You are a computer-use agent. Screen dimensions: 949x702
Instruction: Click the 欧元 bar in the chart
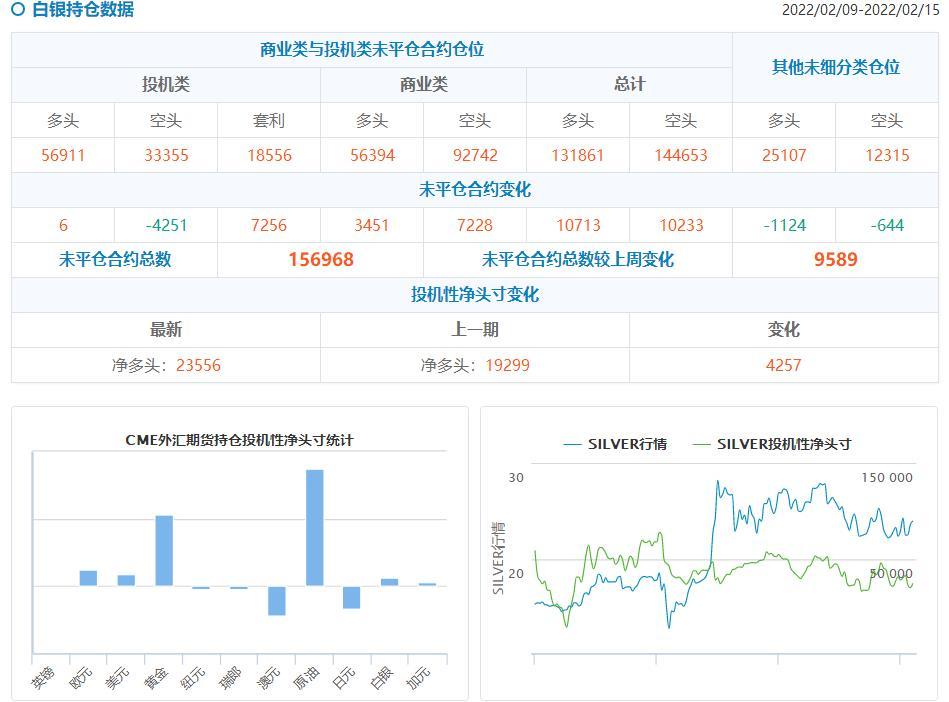[89, 578]
